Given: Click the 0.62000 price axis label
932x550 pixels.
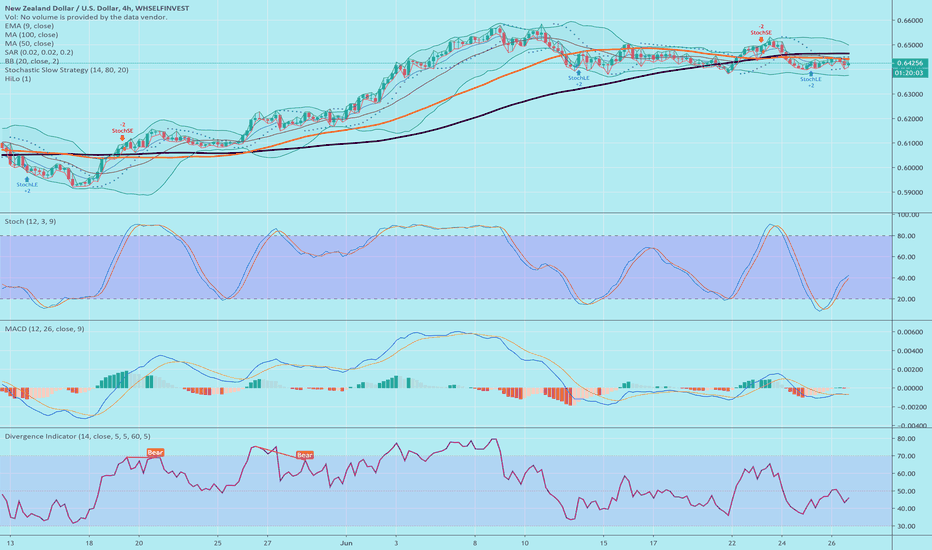Looking at the screenshot, I should coord(910,119).
